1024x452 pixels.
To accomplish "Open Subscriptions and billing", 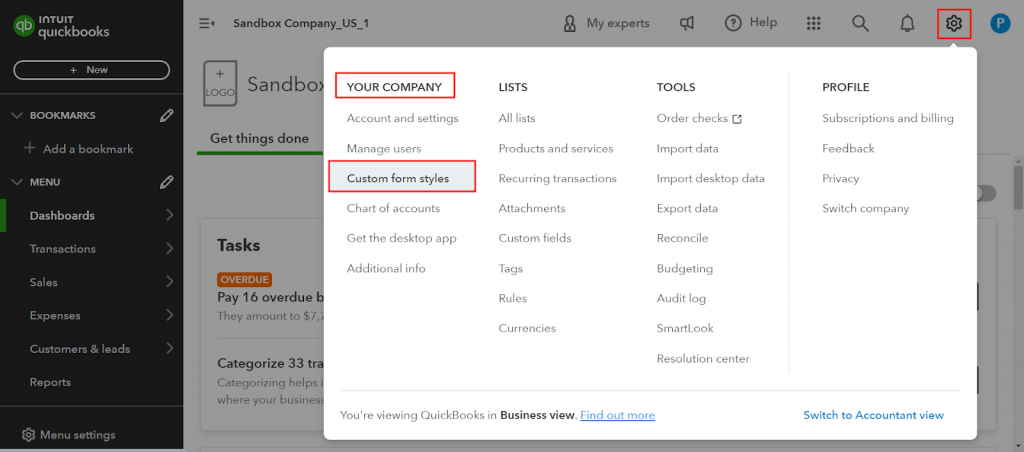I will pyautogui.click(x=888, y=118).
